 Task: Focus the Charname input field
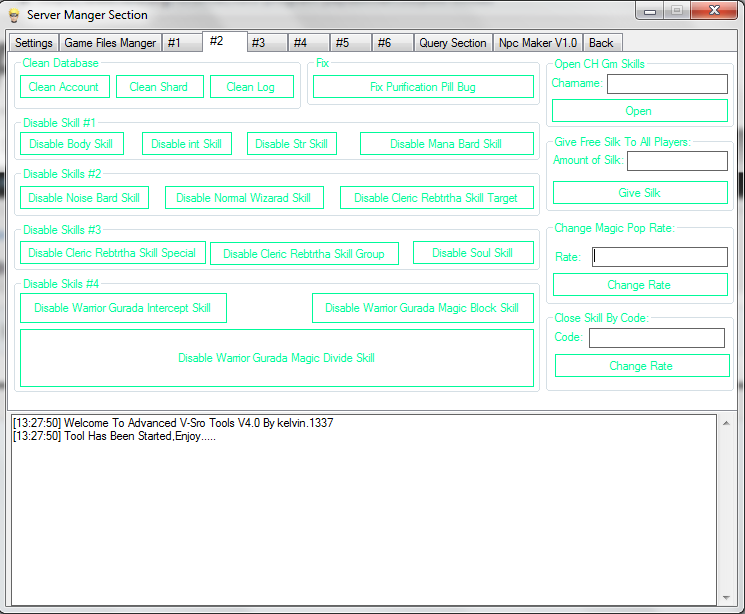(x=667, y=84)
